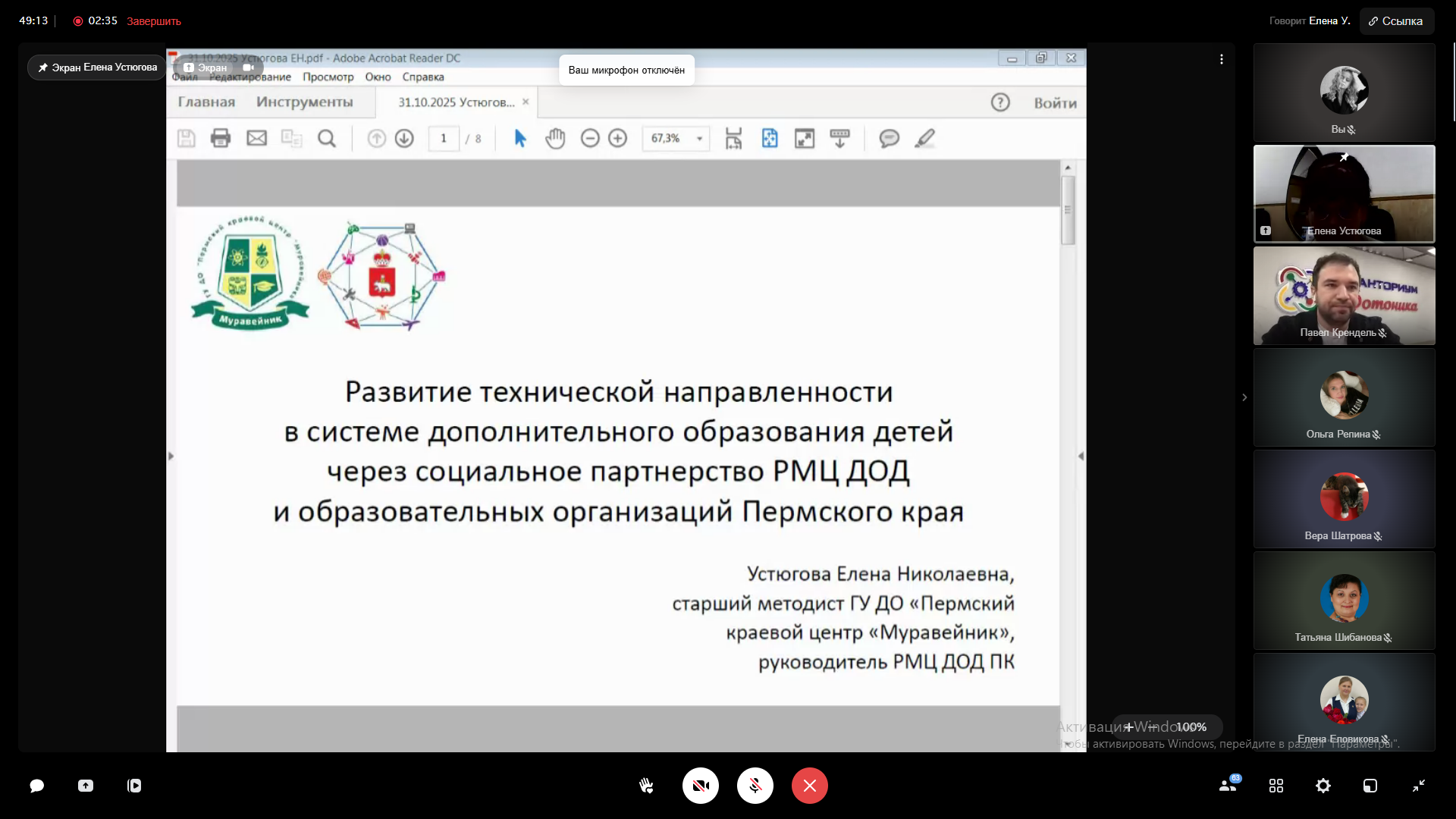Exit fullscreen mode icon
This screenshot has height=819, width=1456.
pos(1419,786)
